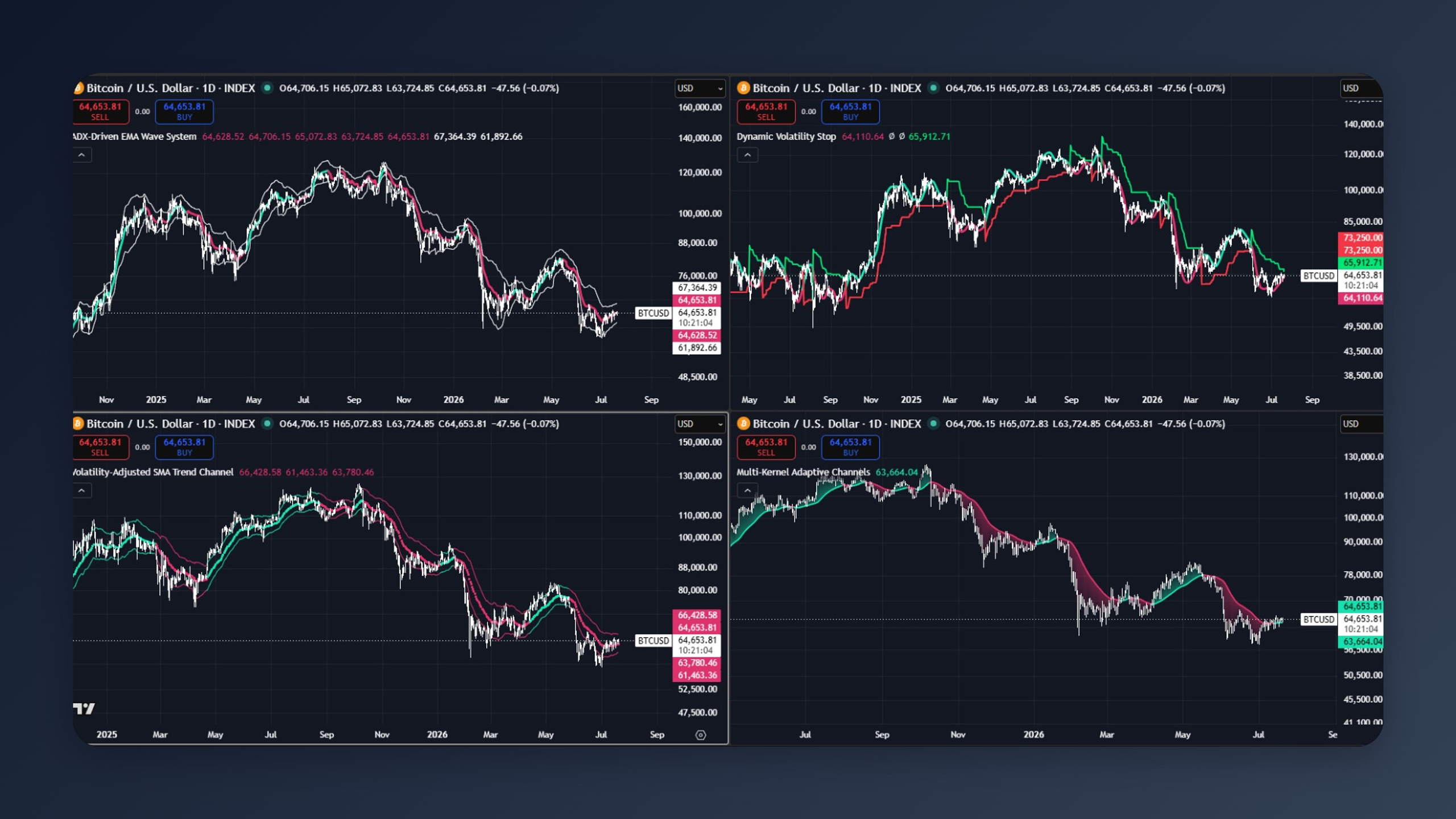Click market status dot in bottom-right chart
The image size is (1456, 819).
[933, 424]
